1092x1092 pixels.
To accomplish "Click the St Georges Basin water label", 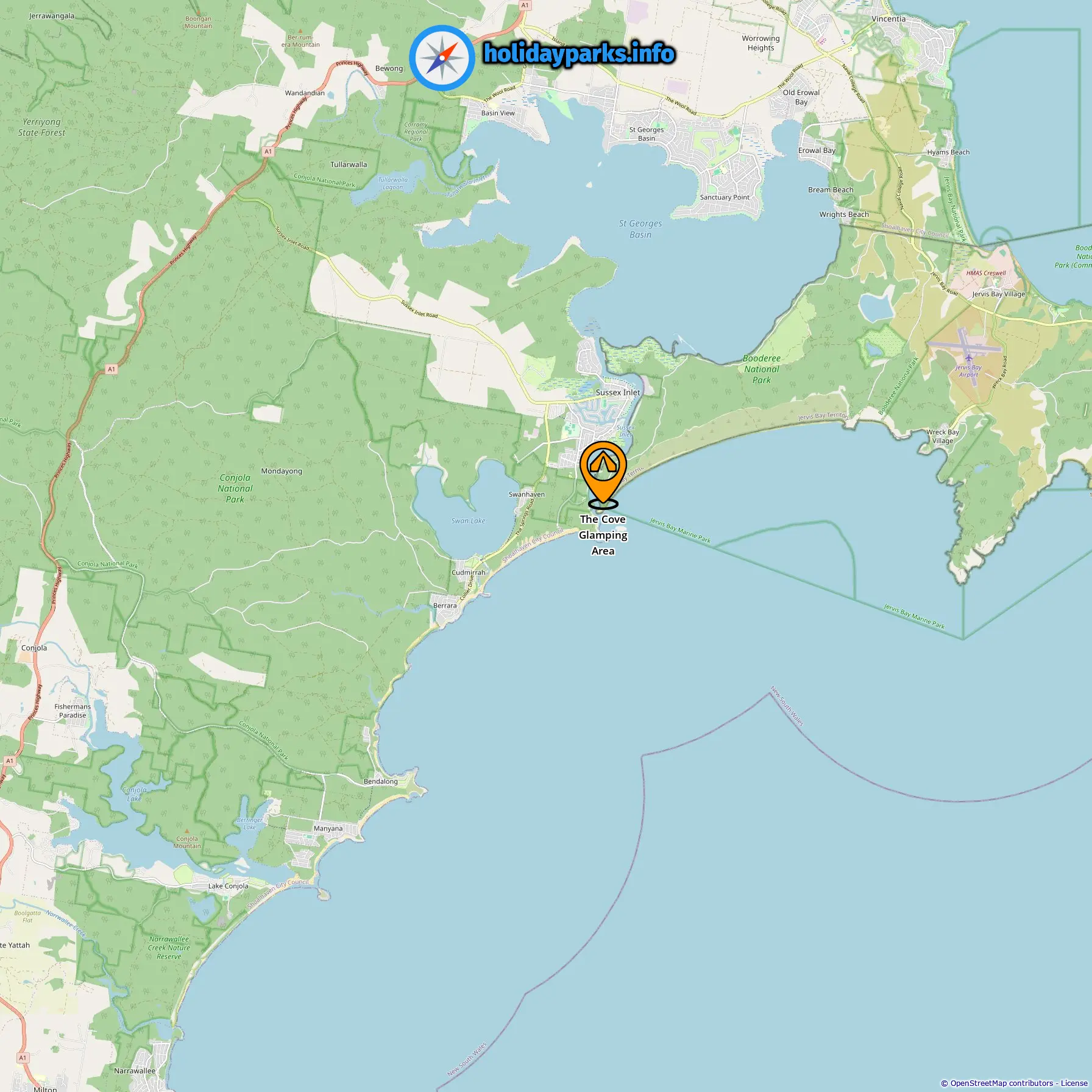I will pos(640,229).
